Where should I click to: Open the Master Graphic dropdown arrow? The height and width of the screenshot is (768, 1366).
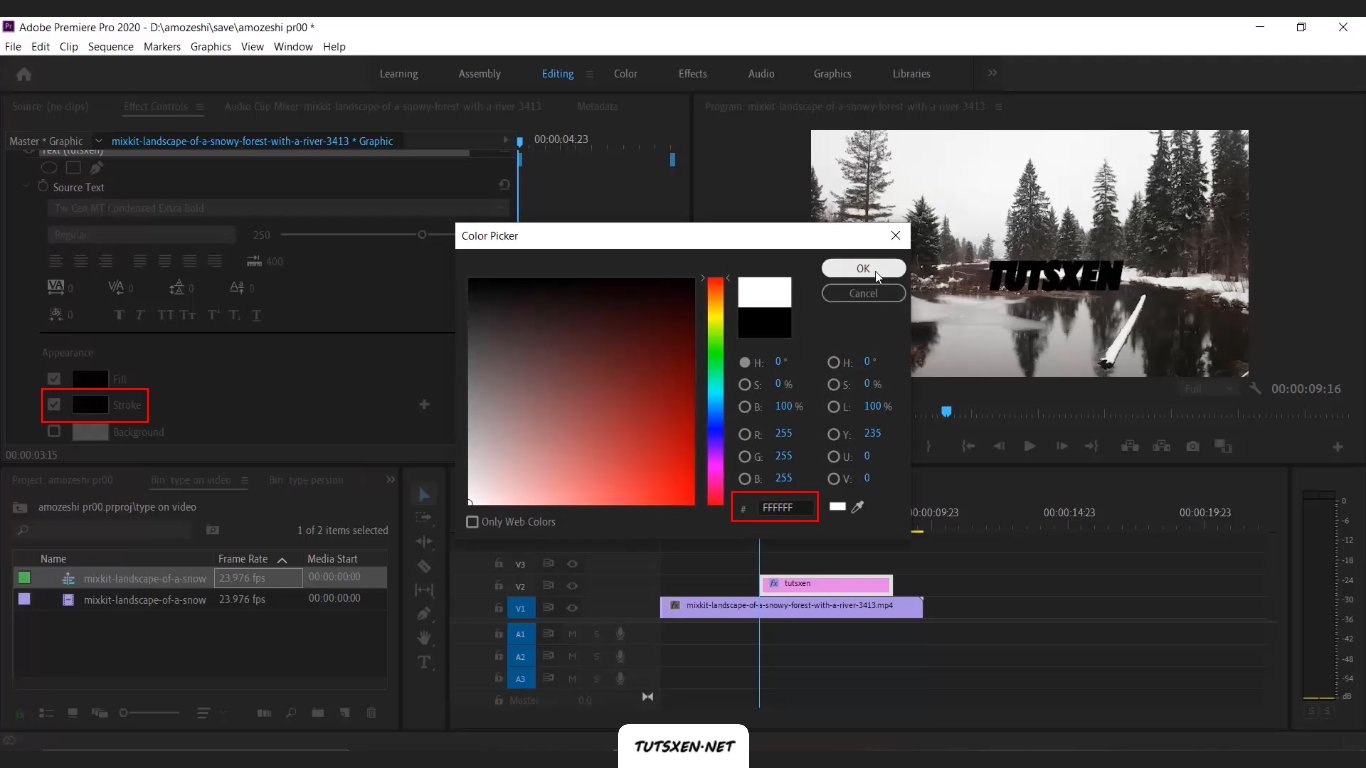pyautogui.click(x=98, y=141)
